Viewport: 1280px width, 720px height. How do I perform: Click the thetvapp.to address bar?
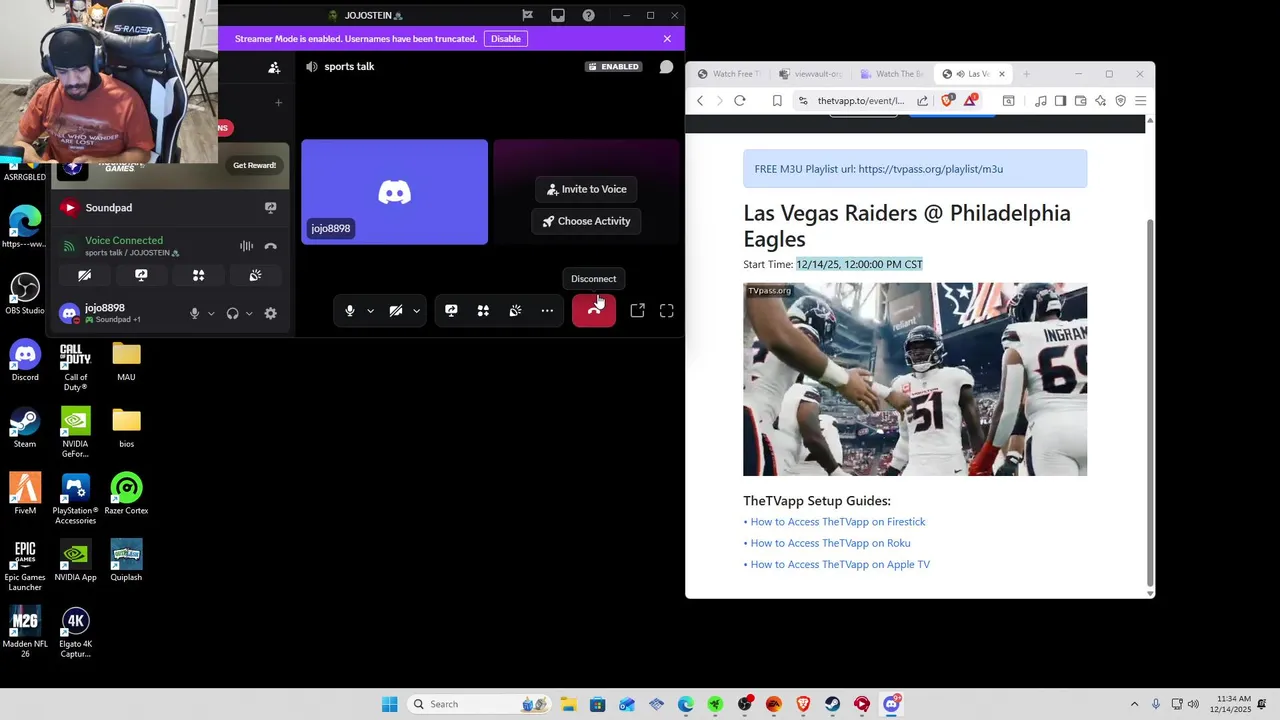pos(859,101)
